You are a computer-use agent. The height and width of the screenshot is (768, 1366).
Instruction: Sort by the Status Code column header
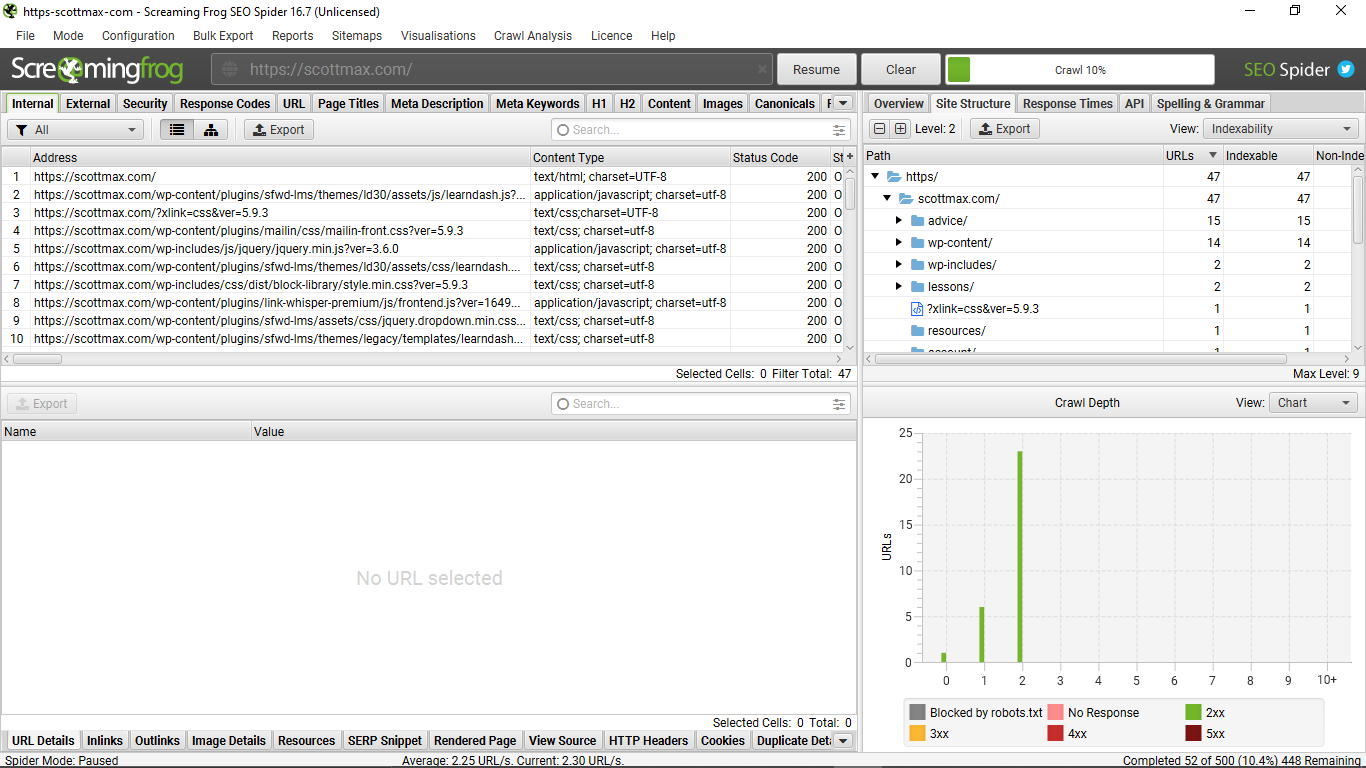780,157
